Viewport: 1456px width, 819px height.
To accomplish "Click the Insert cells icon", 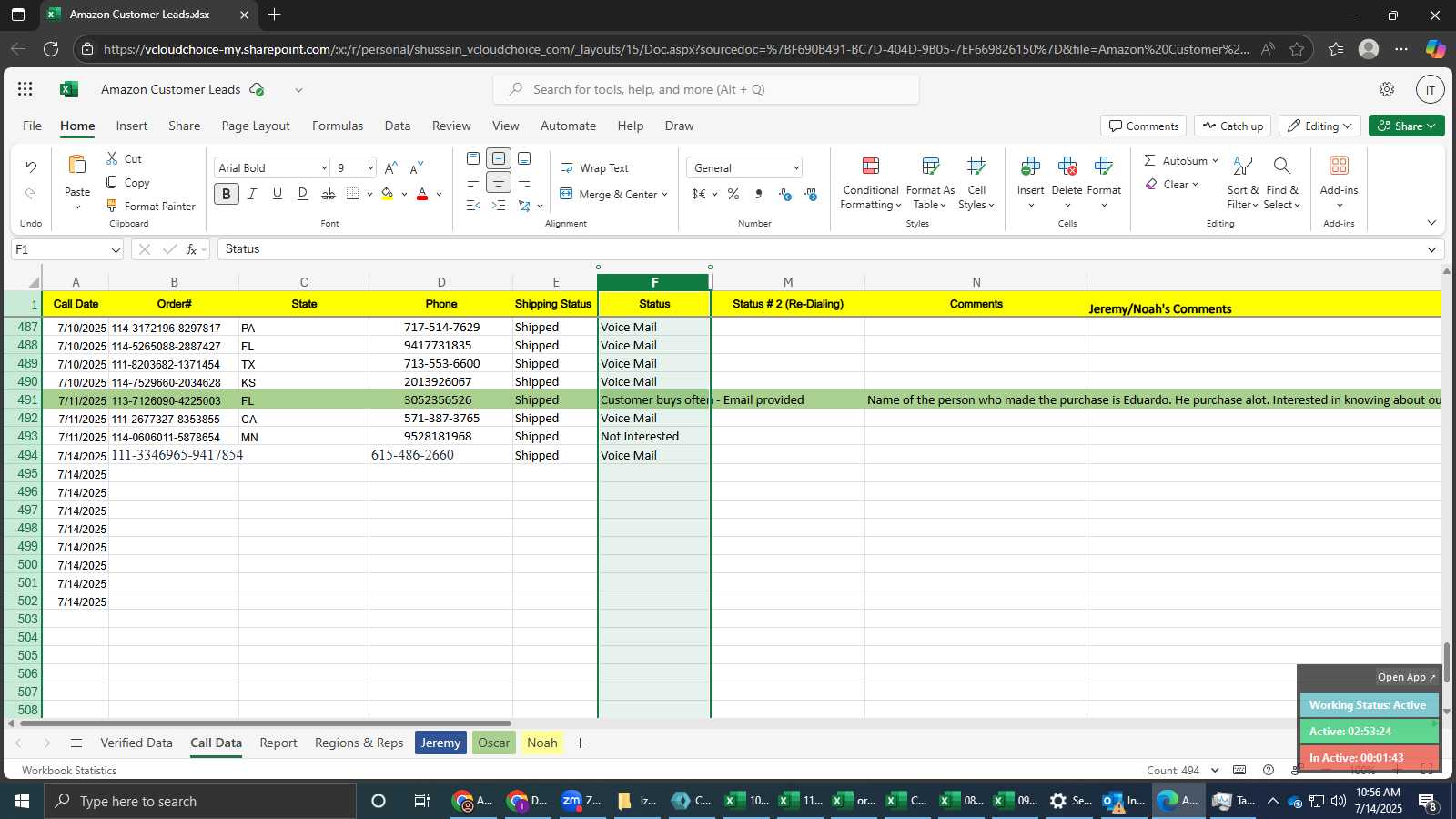I will tap(1030, 166).
